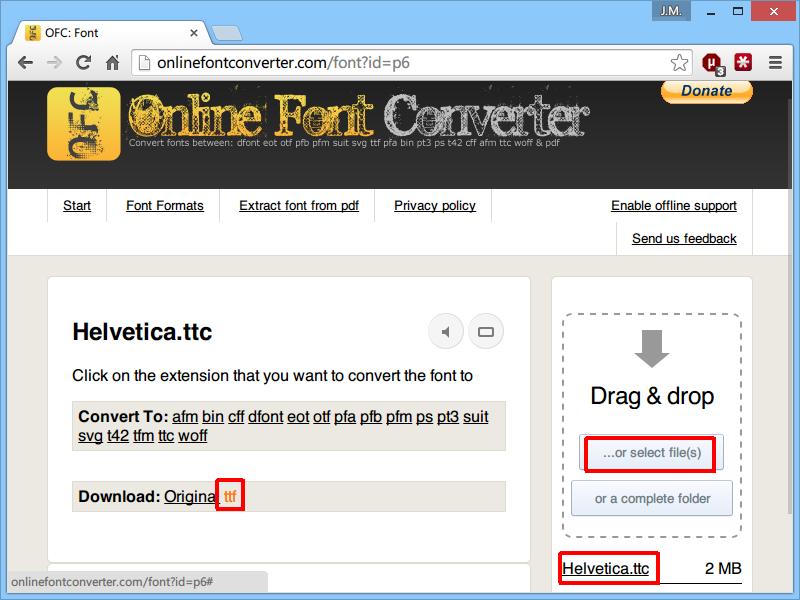Image resolution: width=800 pixels, height=600 pixels.
Task: Go to Extract font from pdf
Action: coord(299,206)
